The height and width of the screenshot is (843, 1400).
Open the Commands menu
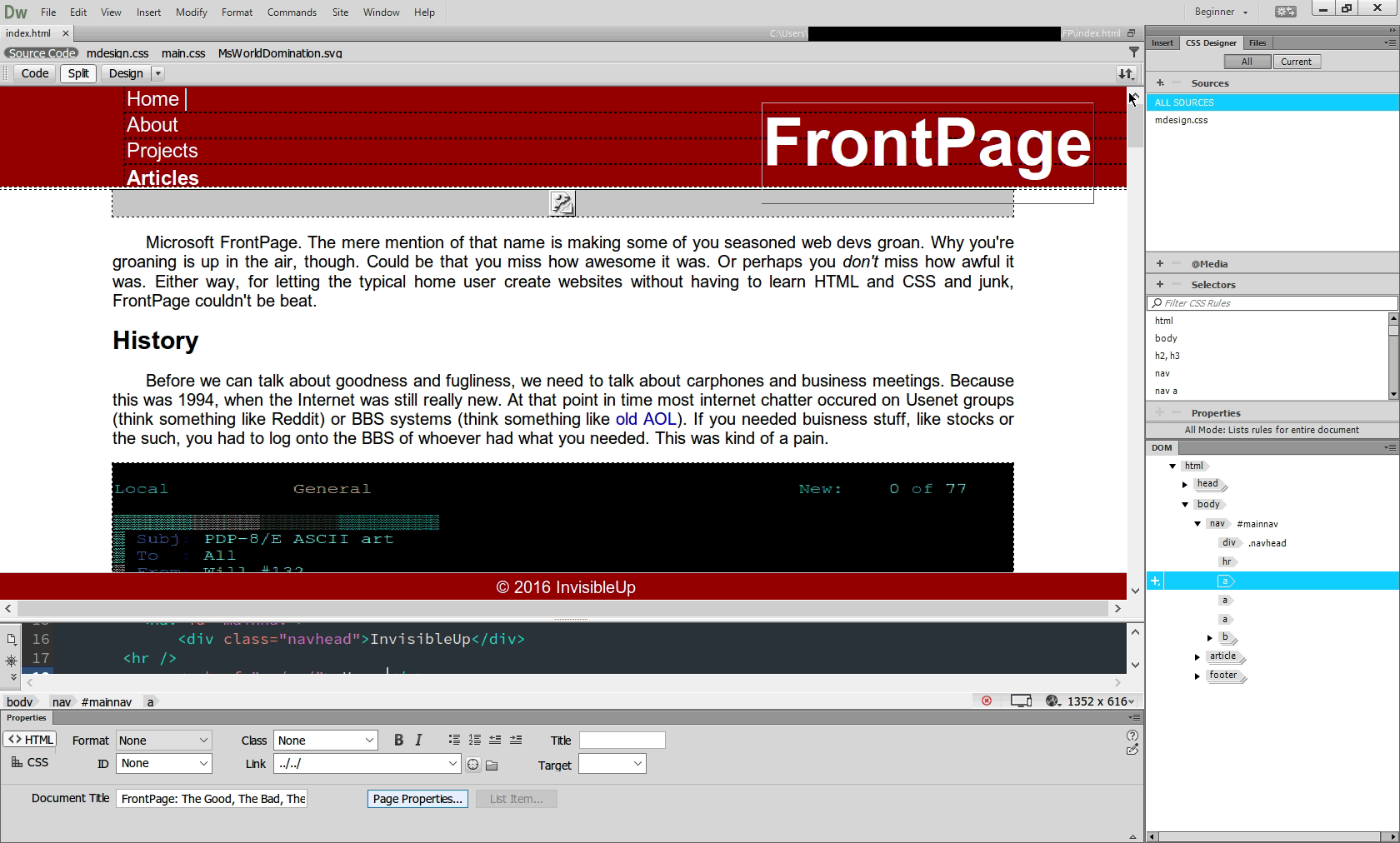292,12
